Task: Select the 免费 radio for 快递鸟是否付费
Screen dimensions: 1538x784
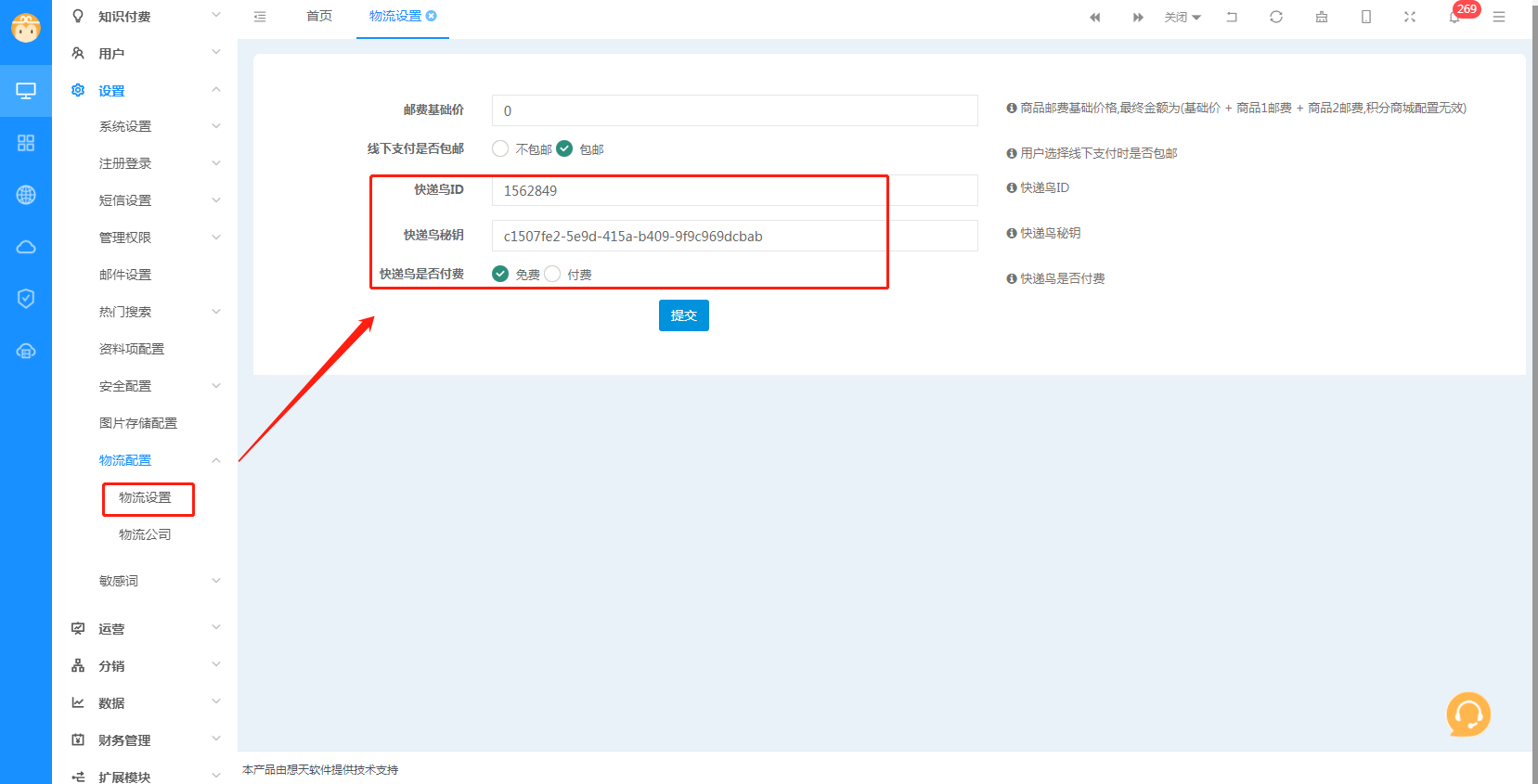Action: (500, 274)
